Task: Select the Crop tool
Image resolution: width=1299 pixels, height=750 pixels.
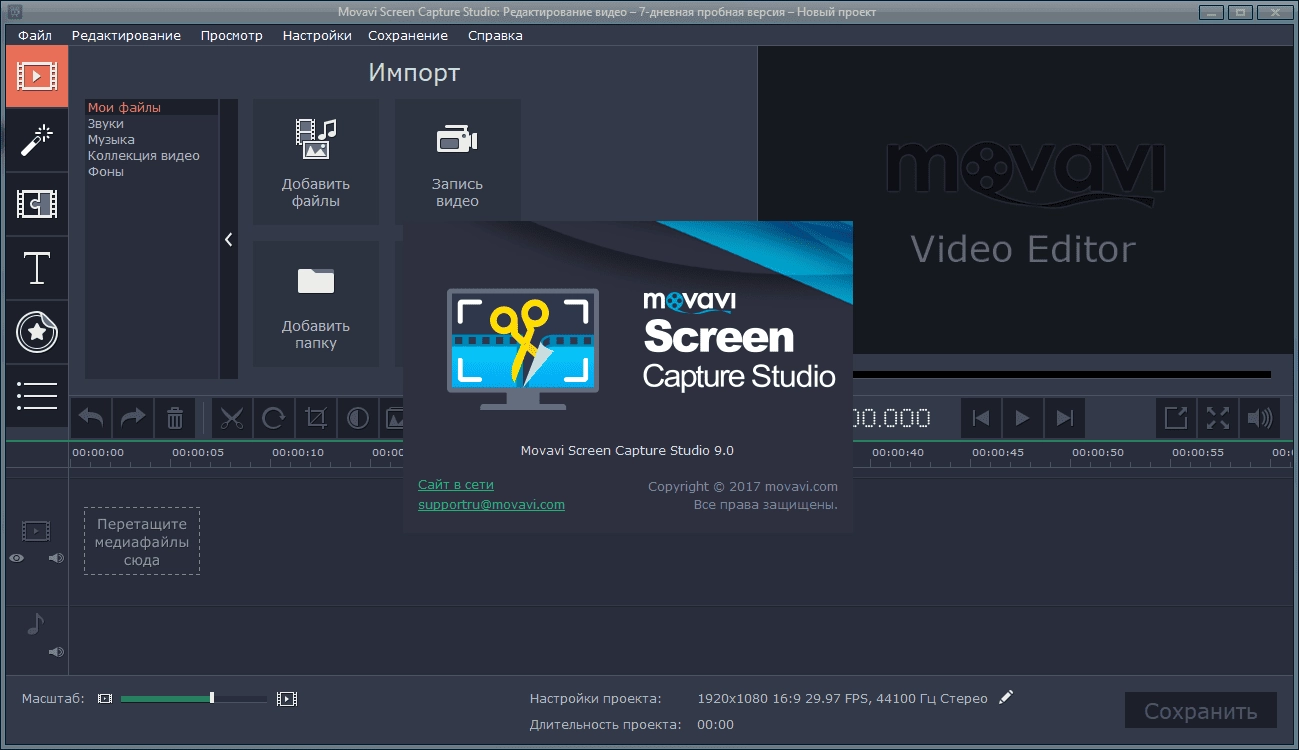Action: pos(316,418)
